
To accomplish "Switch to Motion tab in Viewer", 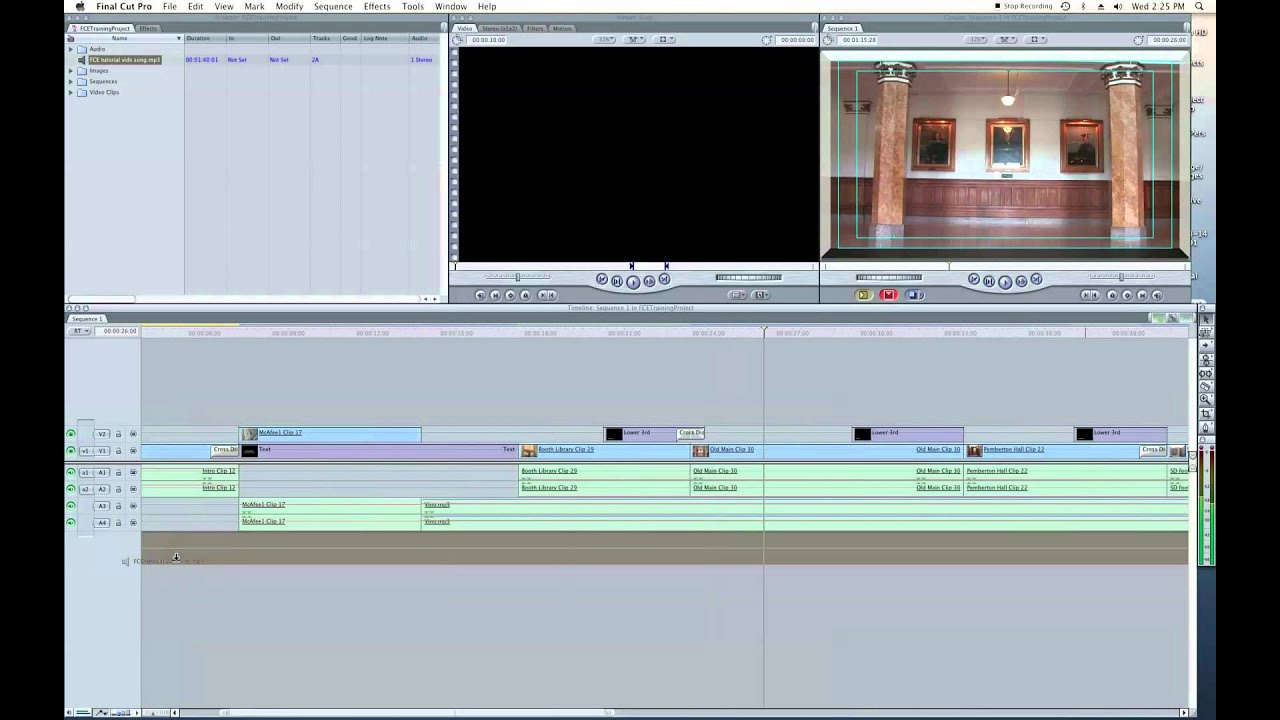I will click(x=562, y=28).
